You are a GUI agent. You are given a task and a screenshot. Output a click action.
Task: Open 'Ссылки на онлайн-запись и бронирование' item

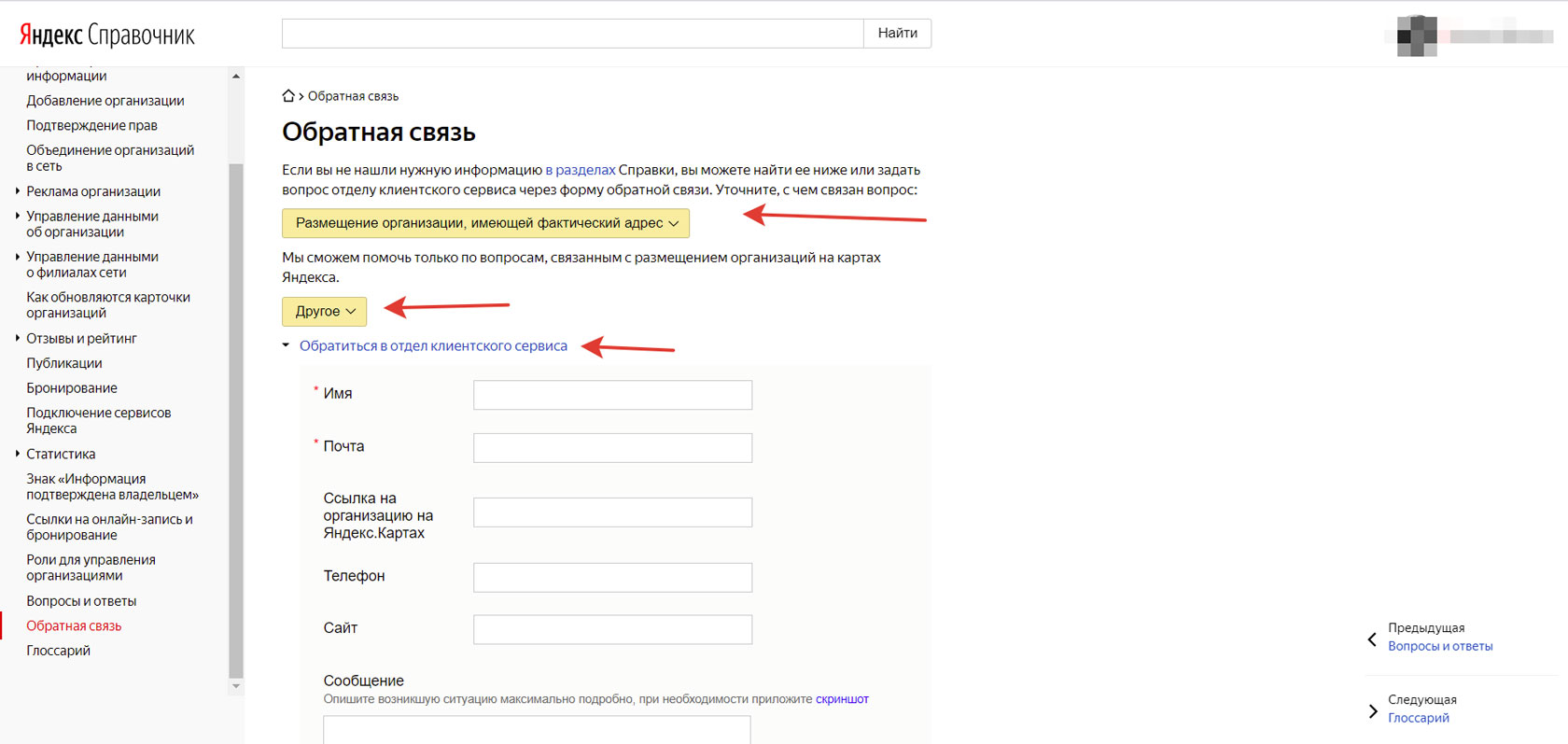pos(110,527)
